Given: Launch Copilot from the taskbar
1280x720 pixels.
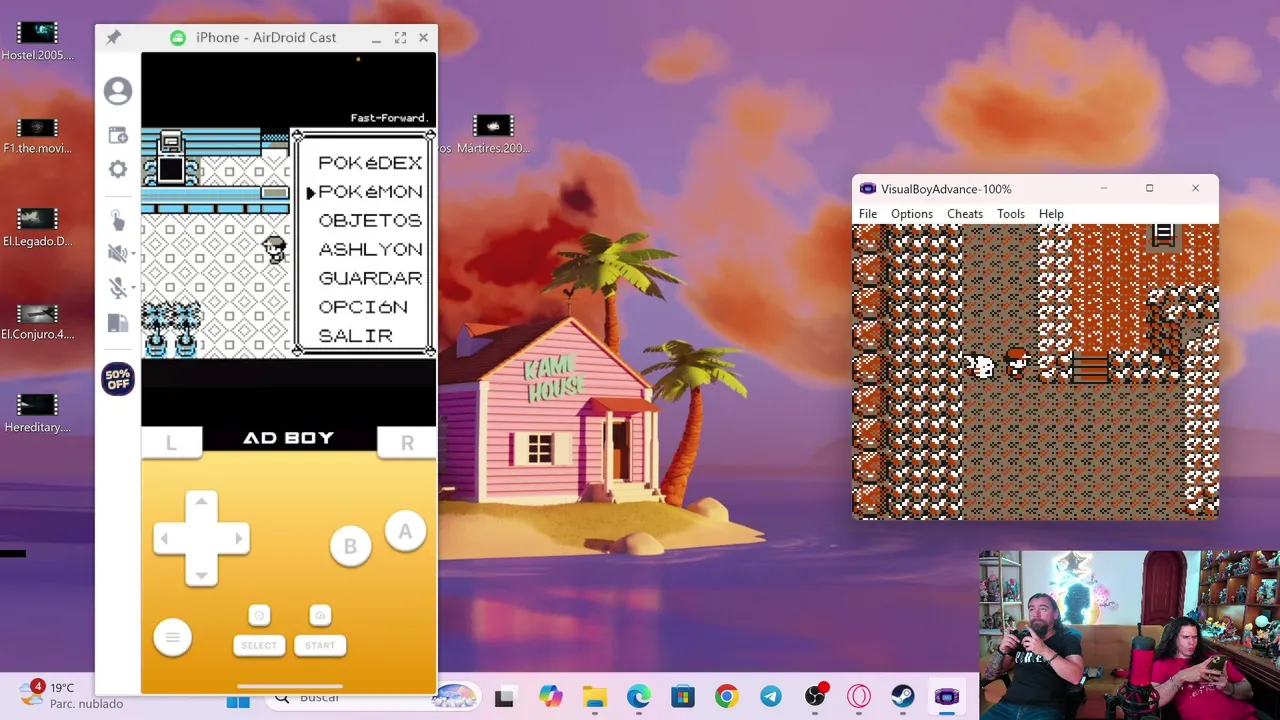Looking at the screenshot, I should (x=550, y=697).
